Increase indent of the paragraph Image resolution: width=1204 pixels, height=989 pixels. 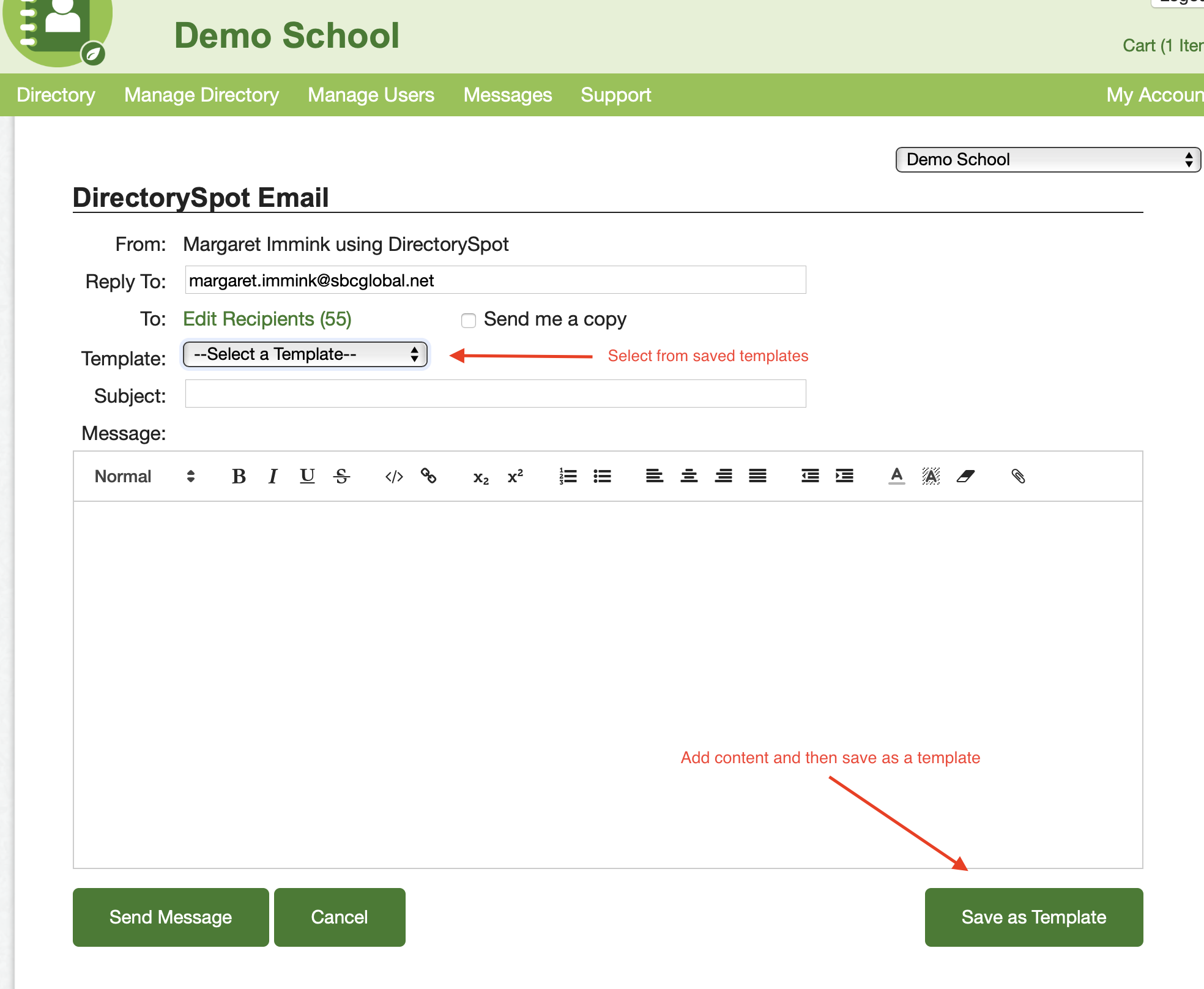[x=844, y=476]
